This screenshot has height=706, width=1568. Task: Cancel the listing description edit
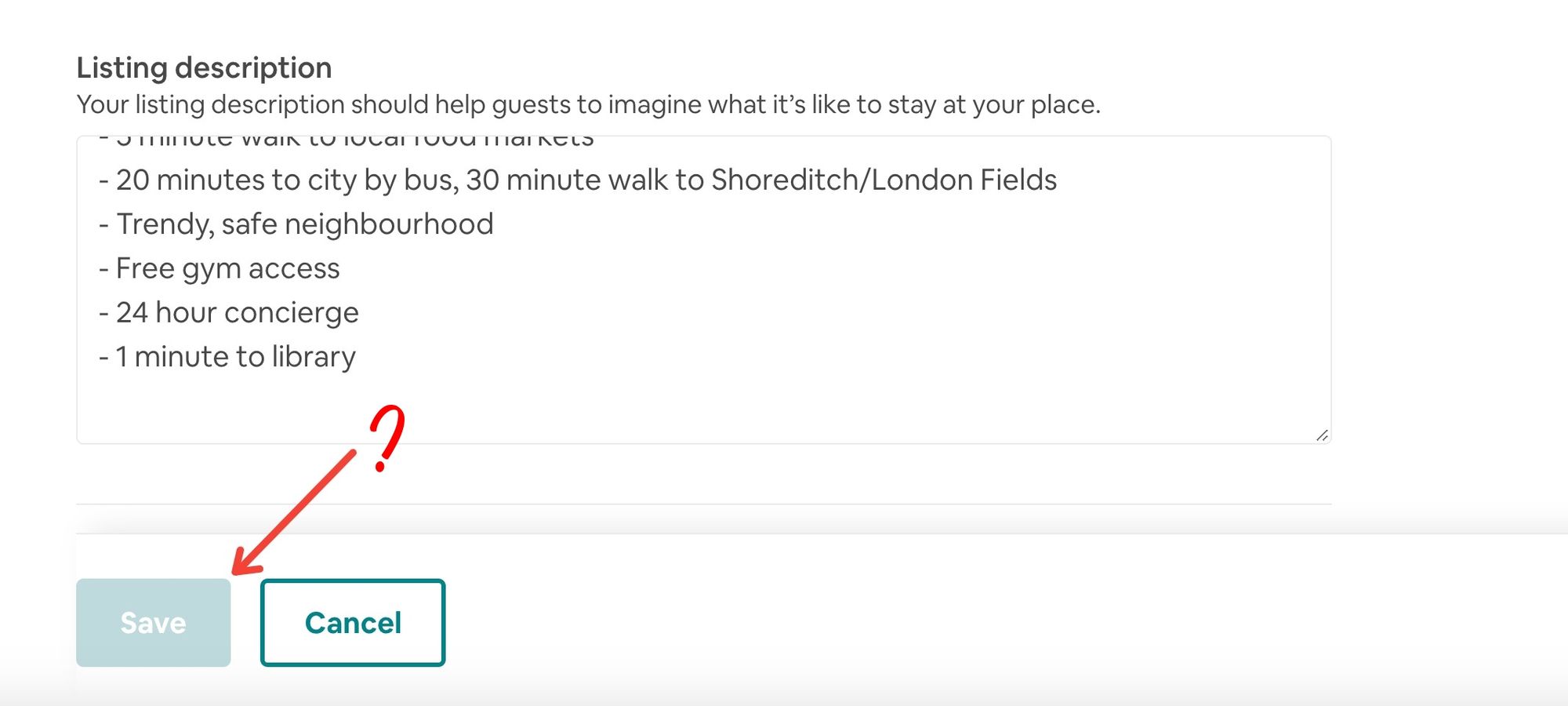(x=353, y=623)
